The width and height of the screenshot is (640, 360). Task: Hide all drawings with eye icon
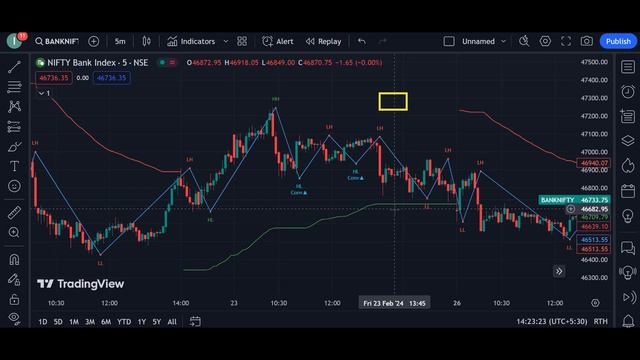pos(14,318)
